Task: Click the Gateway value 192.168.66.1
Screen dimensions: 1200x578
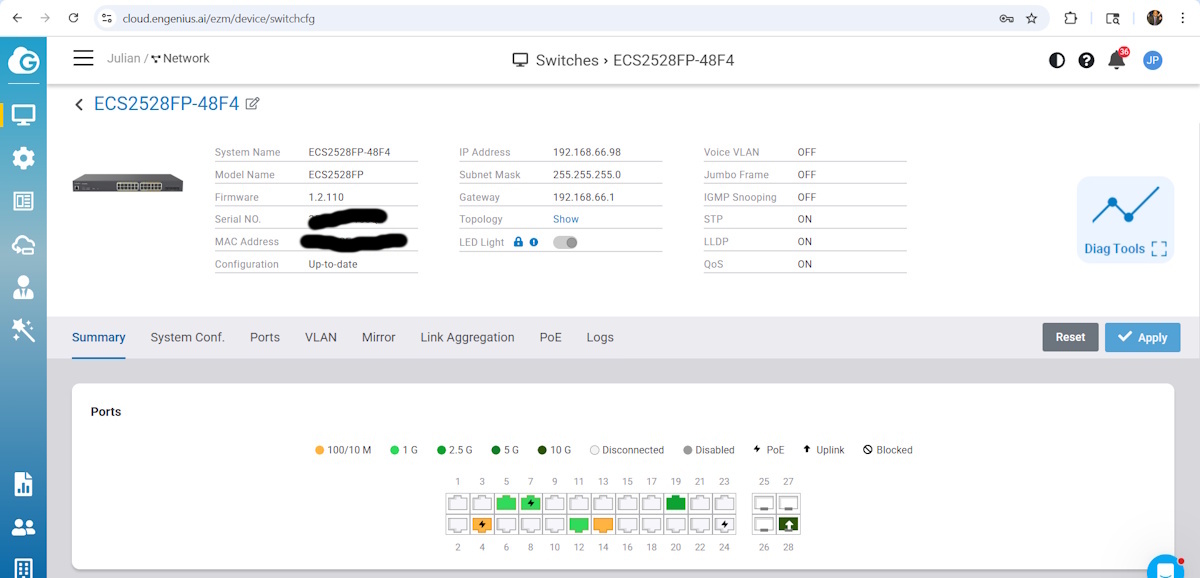Action: click(x=584, y=197)
